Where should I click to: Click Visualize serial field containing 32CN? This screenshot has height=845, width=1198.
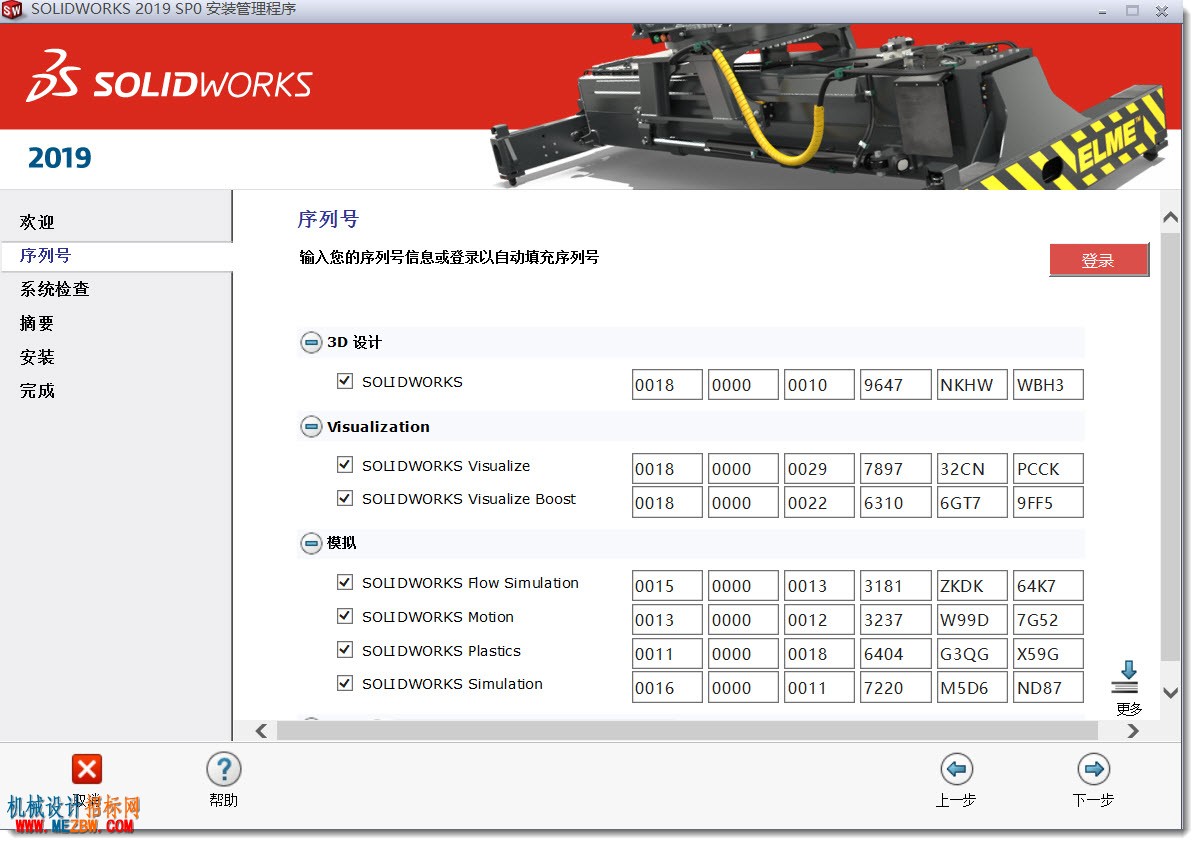click(972, 468)
